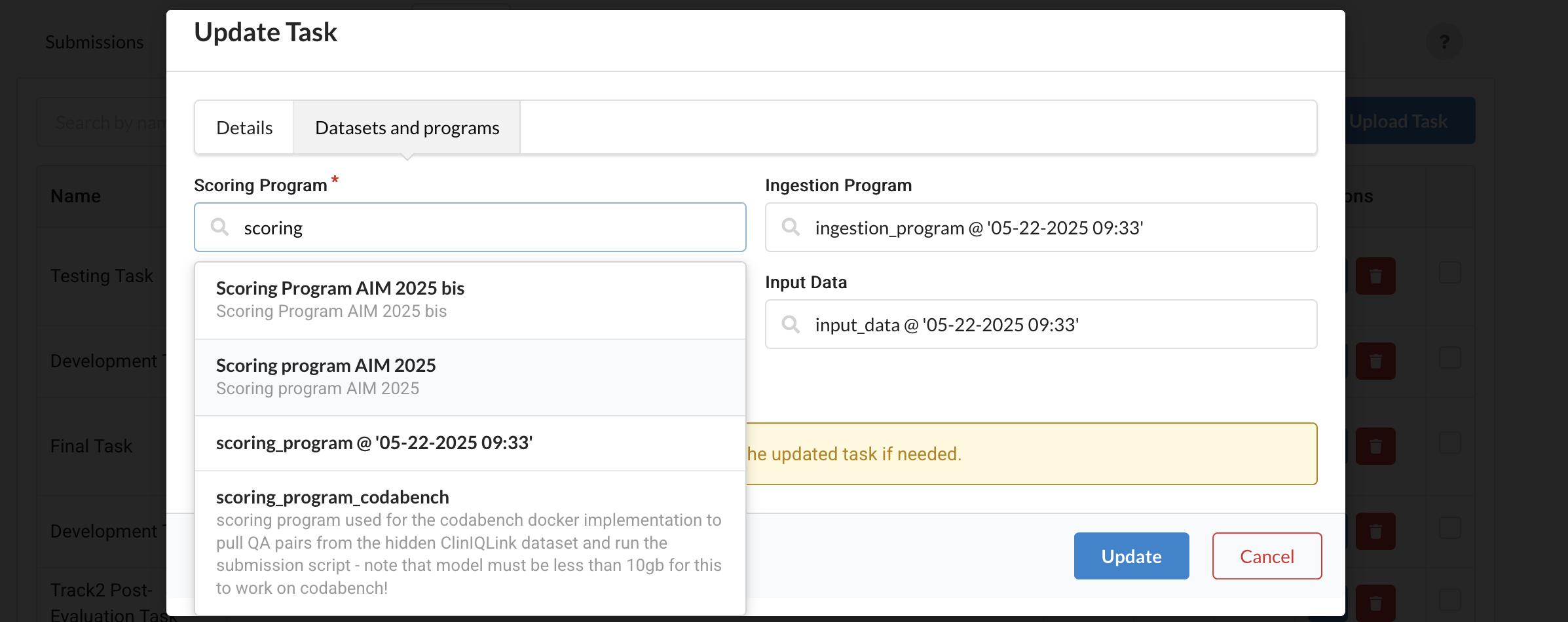The image size is (1568, 622).
Task: Check the Final Task row checkbox
Action: click(1449, 443)
